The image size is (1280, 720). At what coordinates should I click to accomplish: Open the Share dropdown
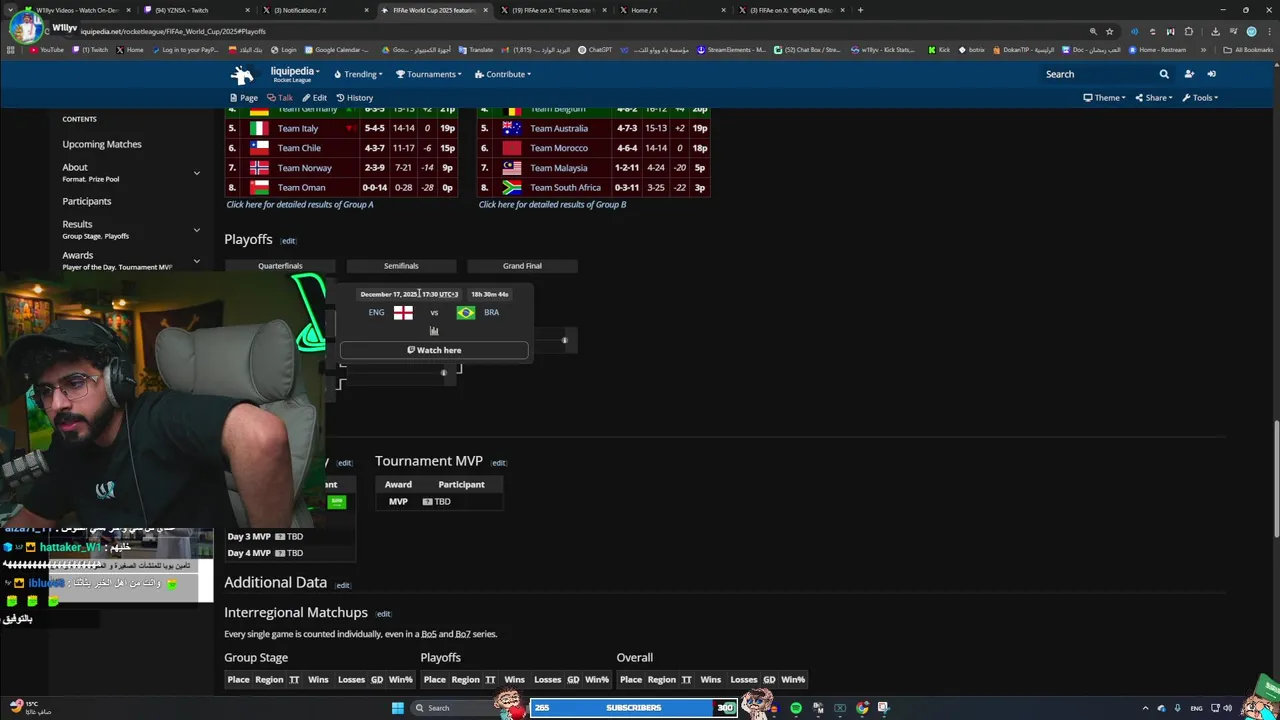tap(1154, 98)
